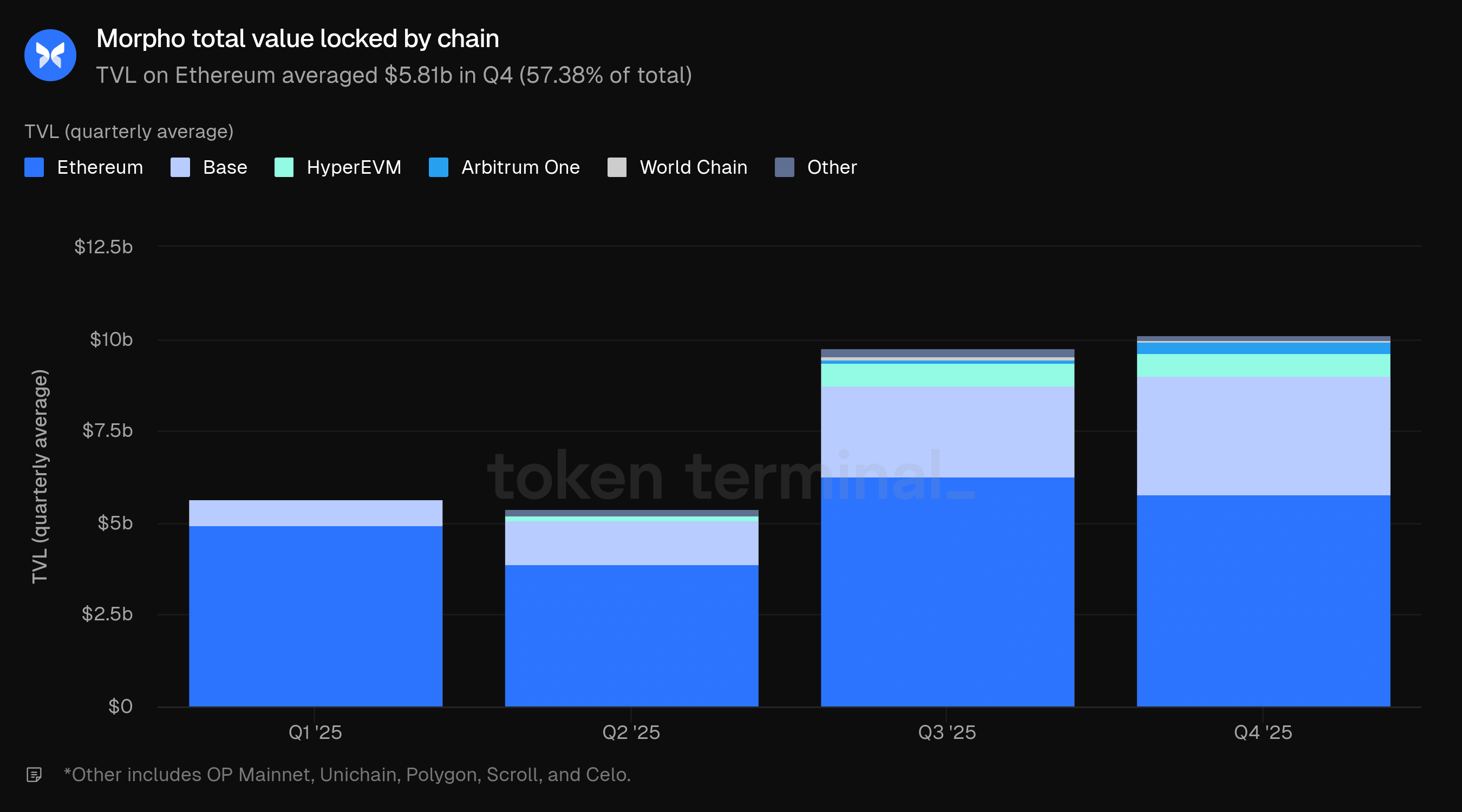
Task: Toggle the Ethereum series legend label
Action: [x=100, y=167]
